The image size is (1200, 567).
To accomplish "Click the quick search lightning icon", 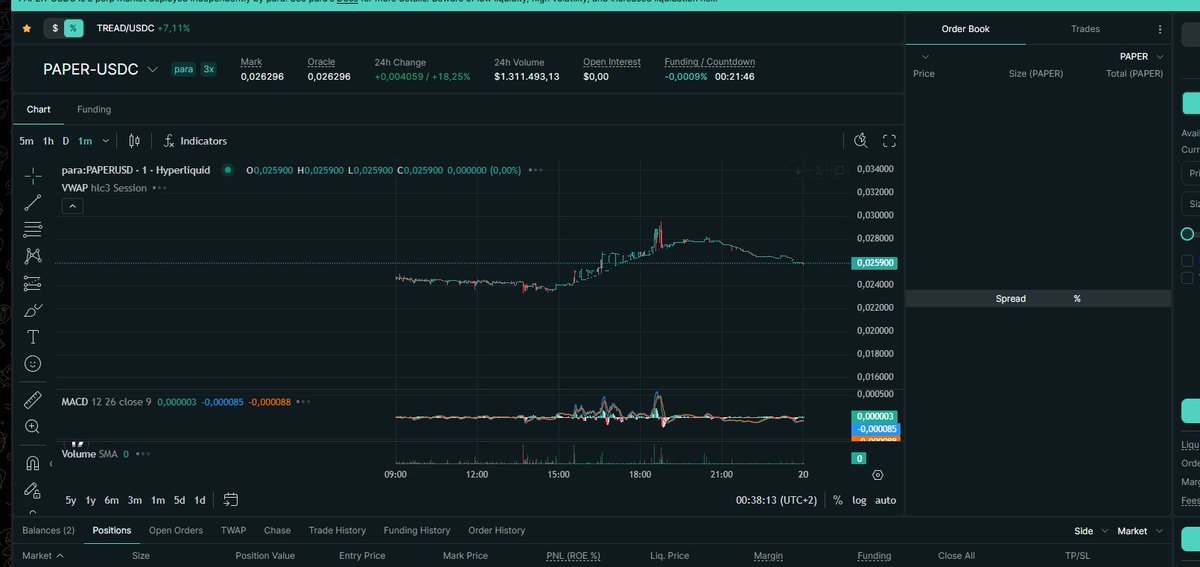I will [861, 141].
